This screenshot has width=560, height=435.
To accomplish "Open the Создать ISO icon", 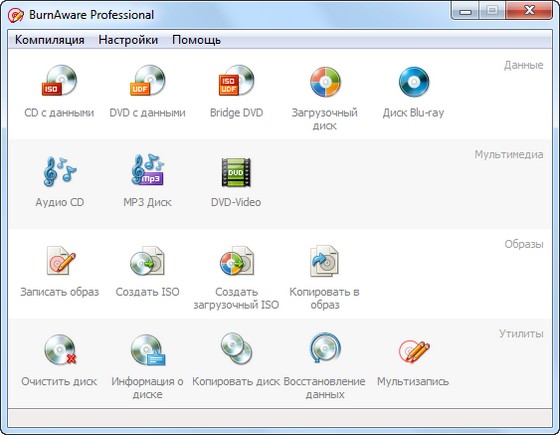I will 148,261.
